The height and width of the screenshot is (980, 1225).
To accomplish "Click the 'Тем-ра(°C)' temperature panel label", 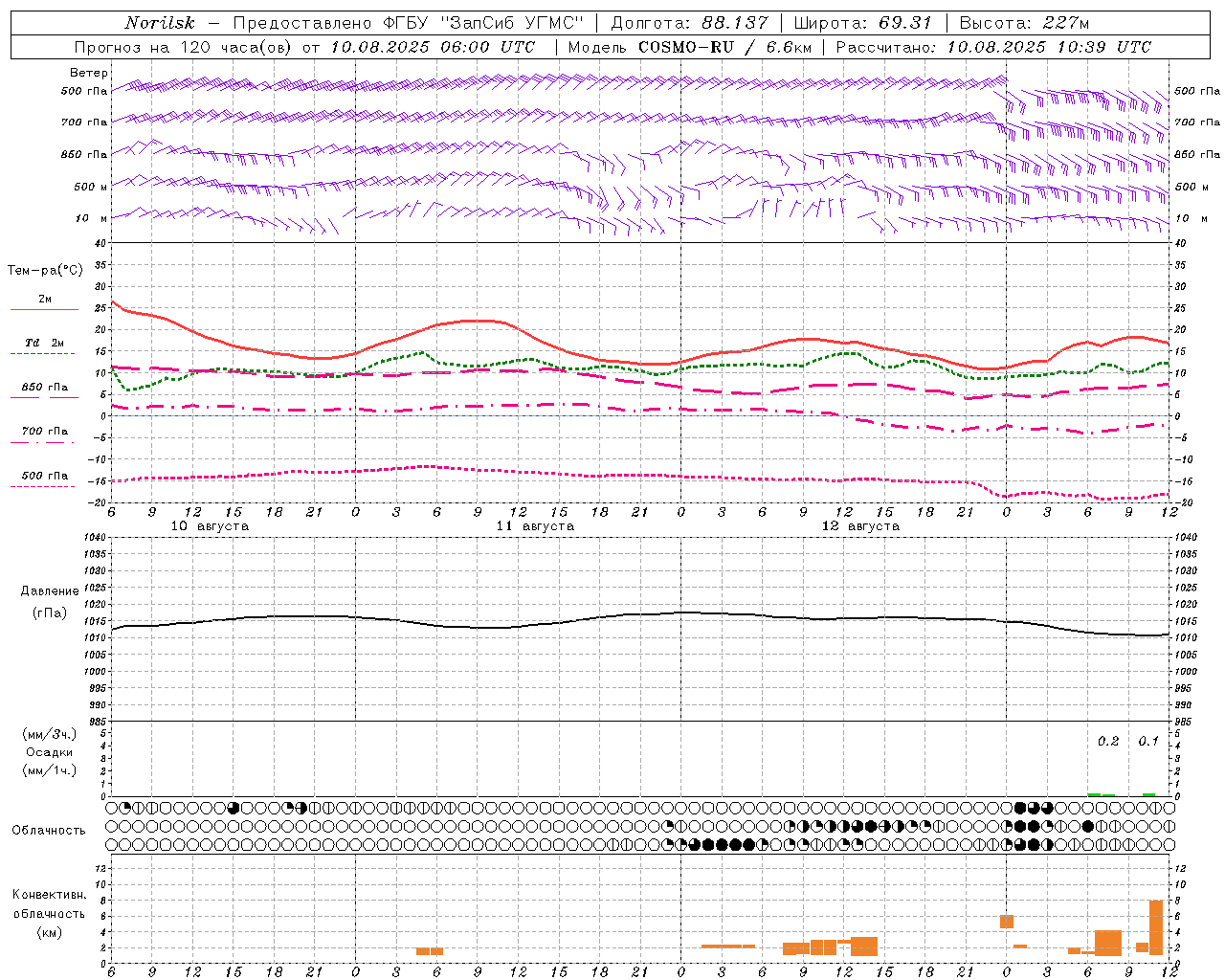I will tap(45, 271).
